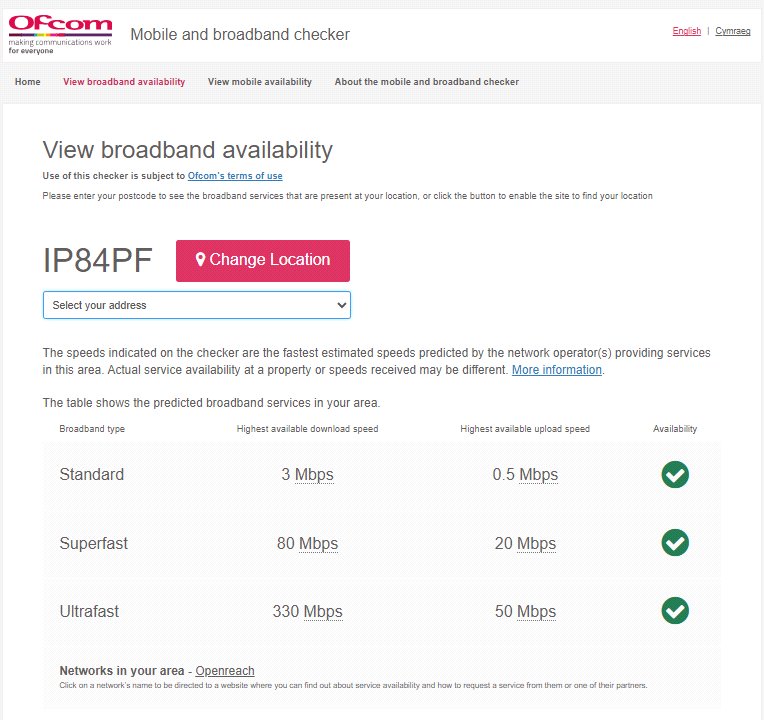
Task: Open View broadband availability tab
Action: [124, 82]
